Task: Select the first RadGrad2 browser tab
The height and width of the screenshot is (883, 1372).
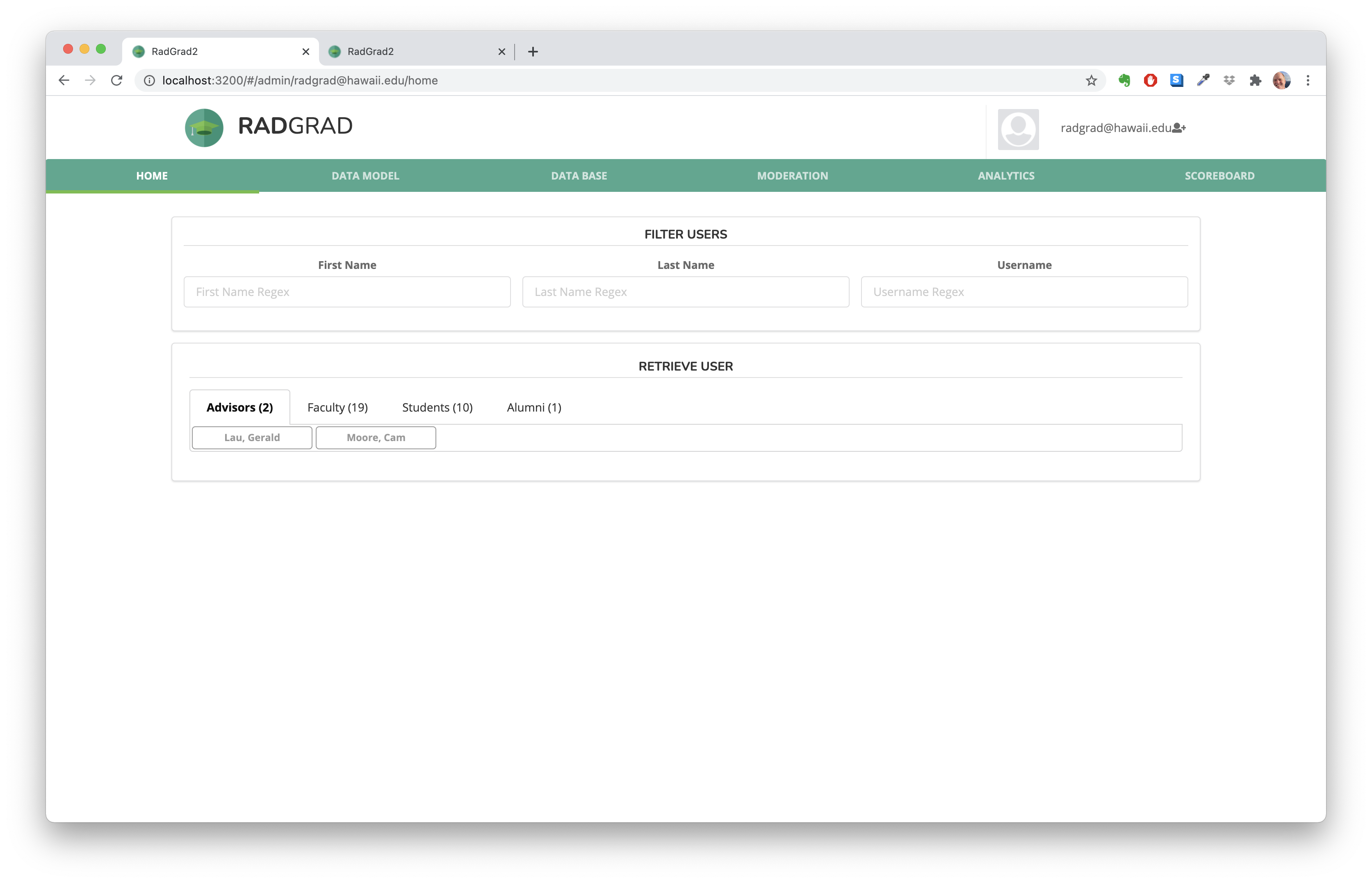Action: point(220,52)
